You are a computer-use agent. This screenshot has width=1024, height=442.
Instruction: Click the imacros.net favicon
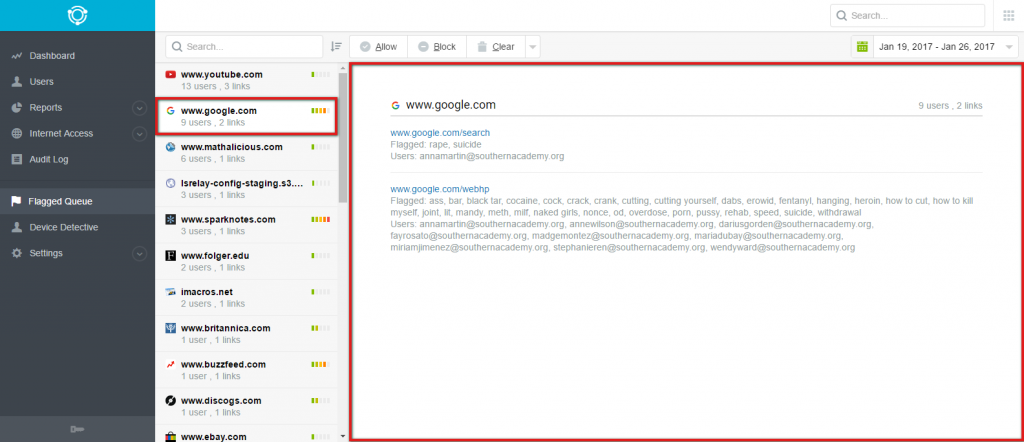coord(170,292)
